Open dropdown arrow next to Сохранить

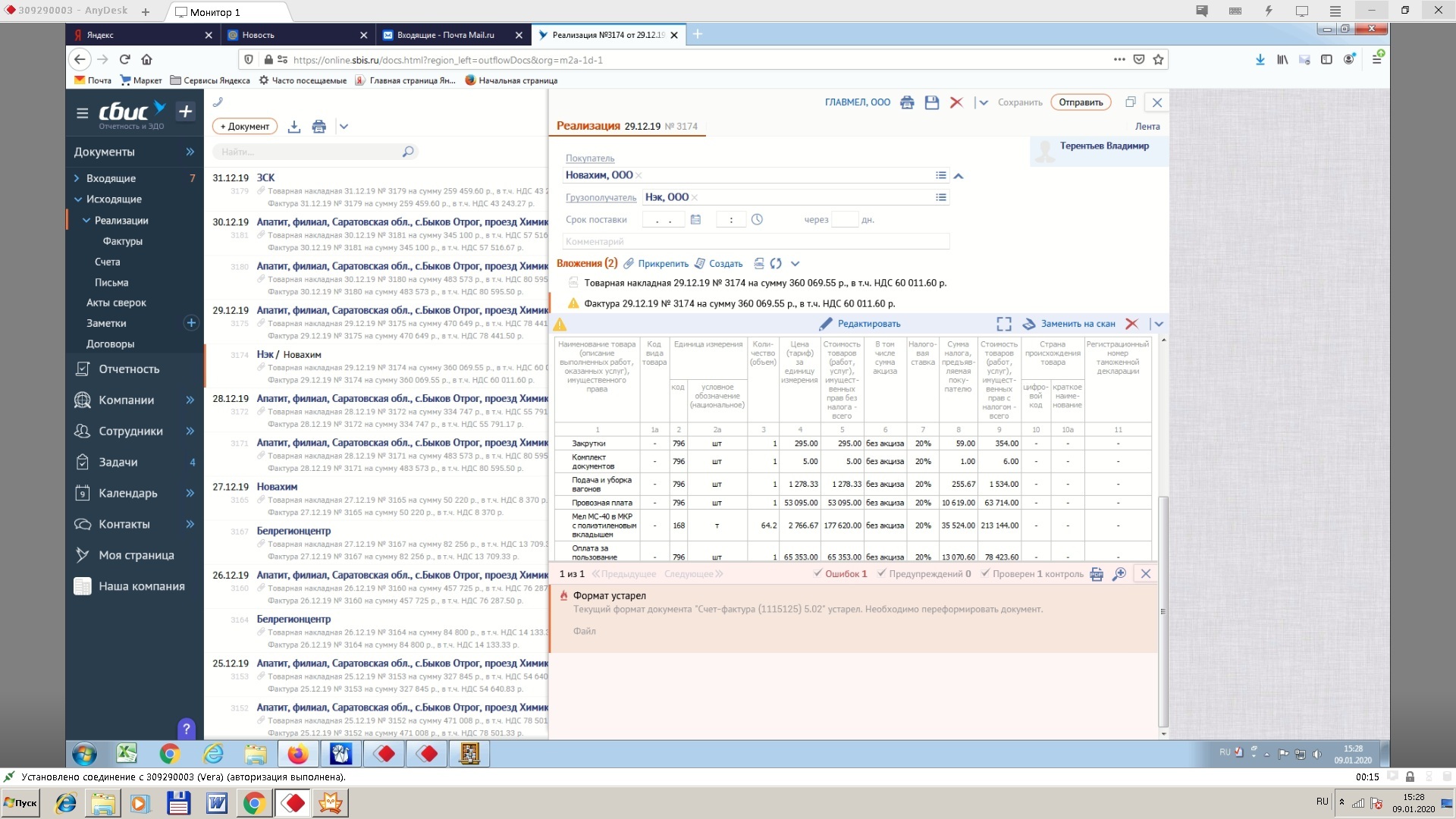tap(983, 102)
